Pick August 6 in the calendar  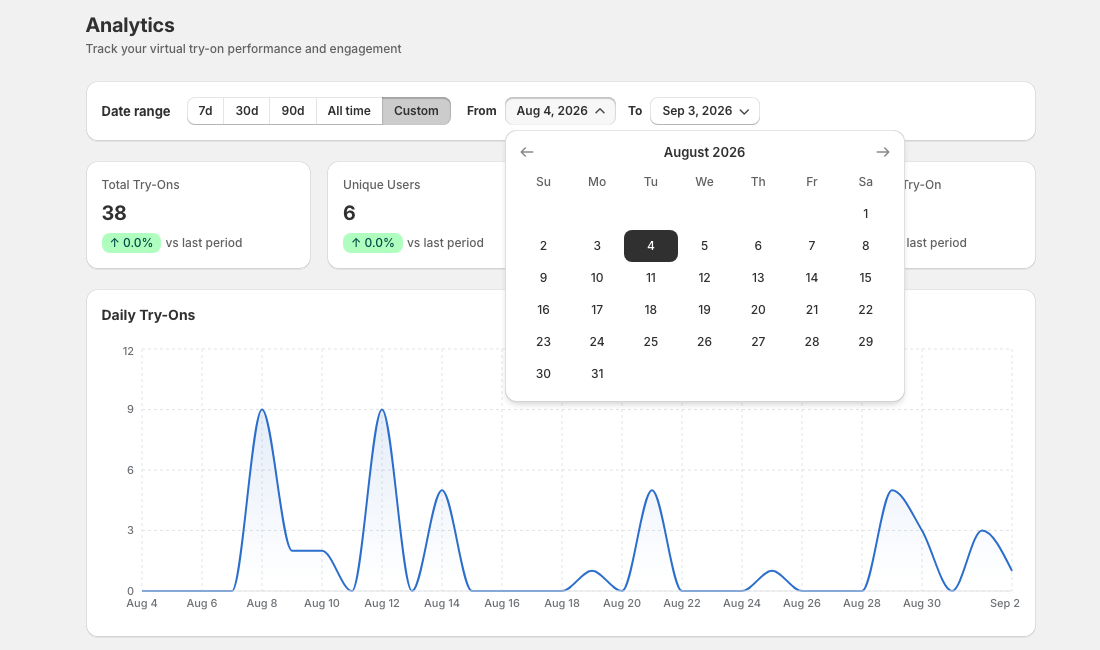point(758,246)
